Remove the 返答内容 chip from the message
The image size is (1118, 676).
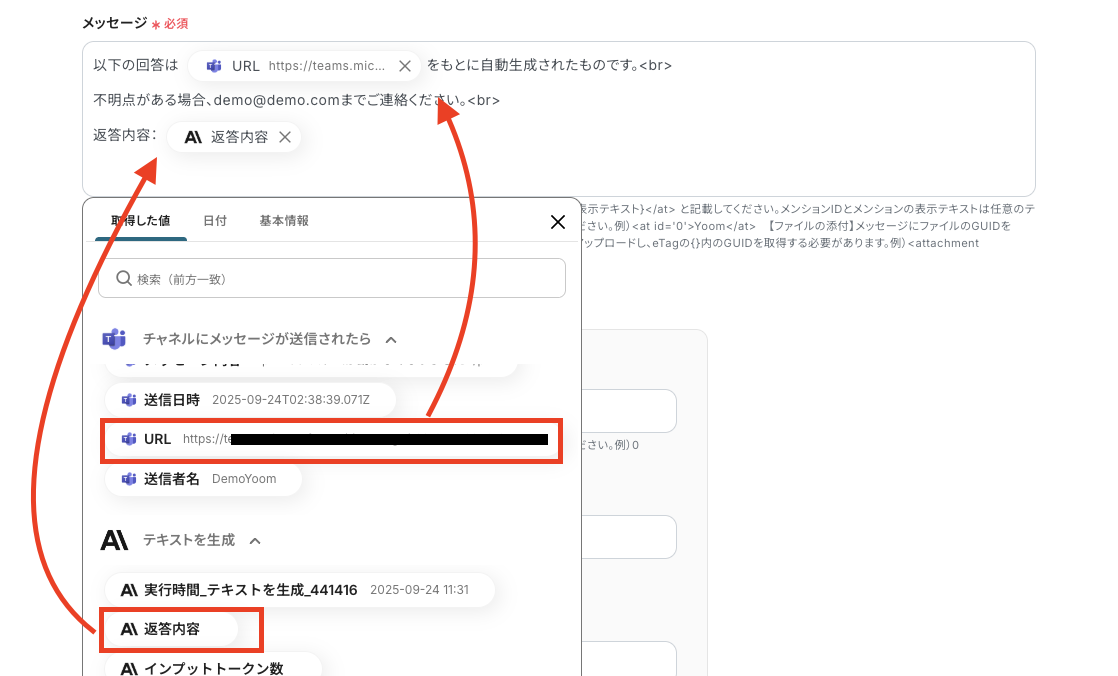point(284,137)
